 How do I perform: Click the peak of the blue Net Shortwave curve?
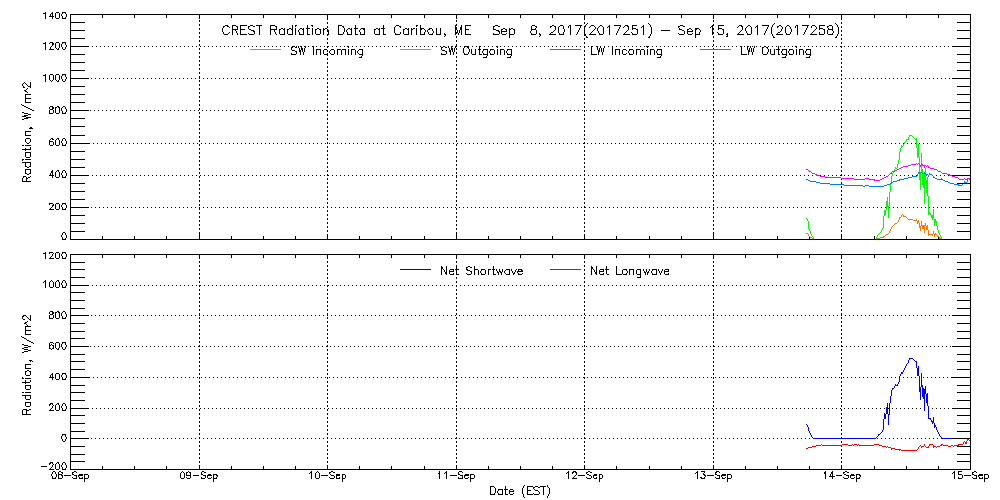click(911, 358)
